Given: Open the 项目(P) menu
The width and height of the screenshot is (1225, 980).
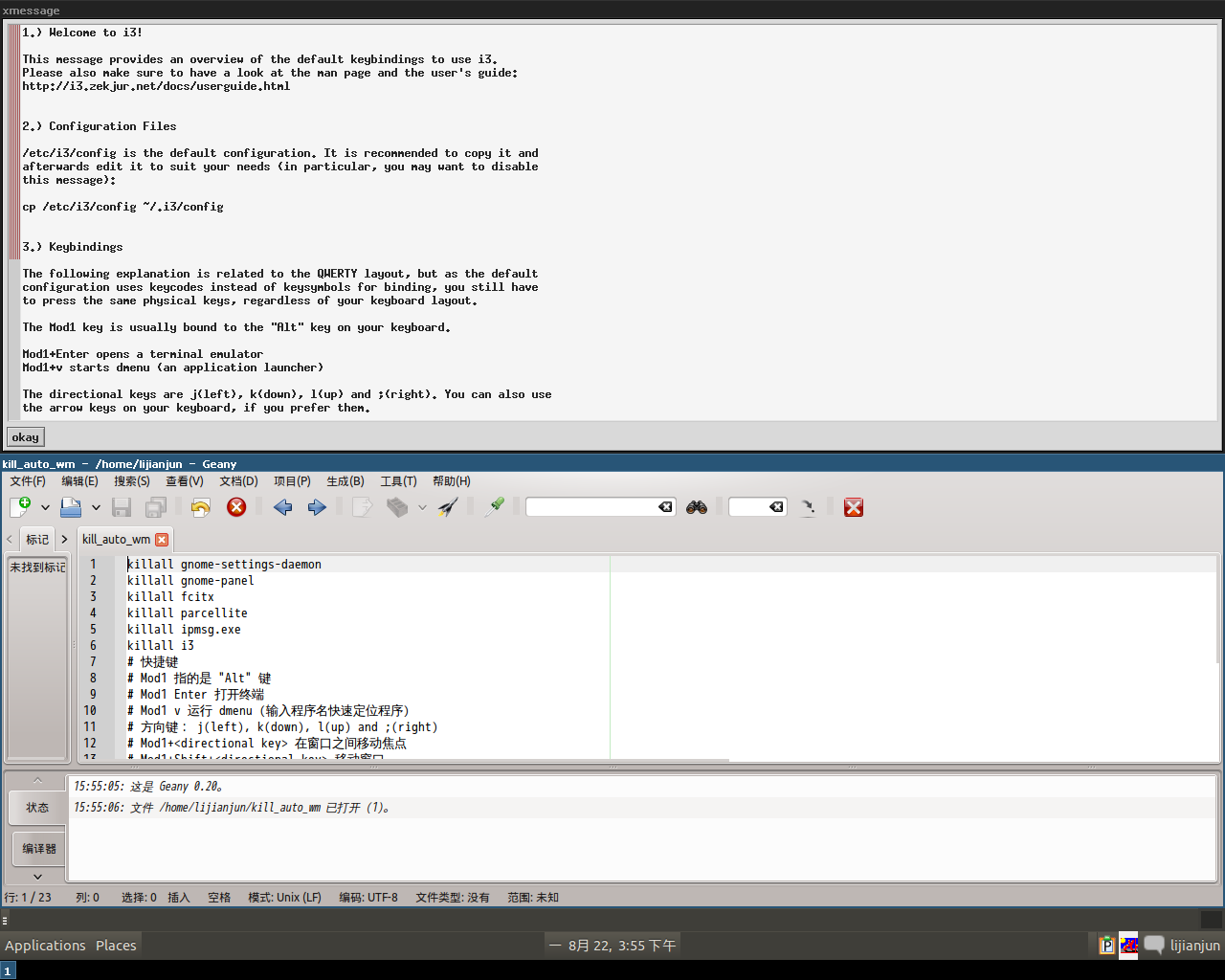Looking at the screenshot, I should (292, 481).
